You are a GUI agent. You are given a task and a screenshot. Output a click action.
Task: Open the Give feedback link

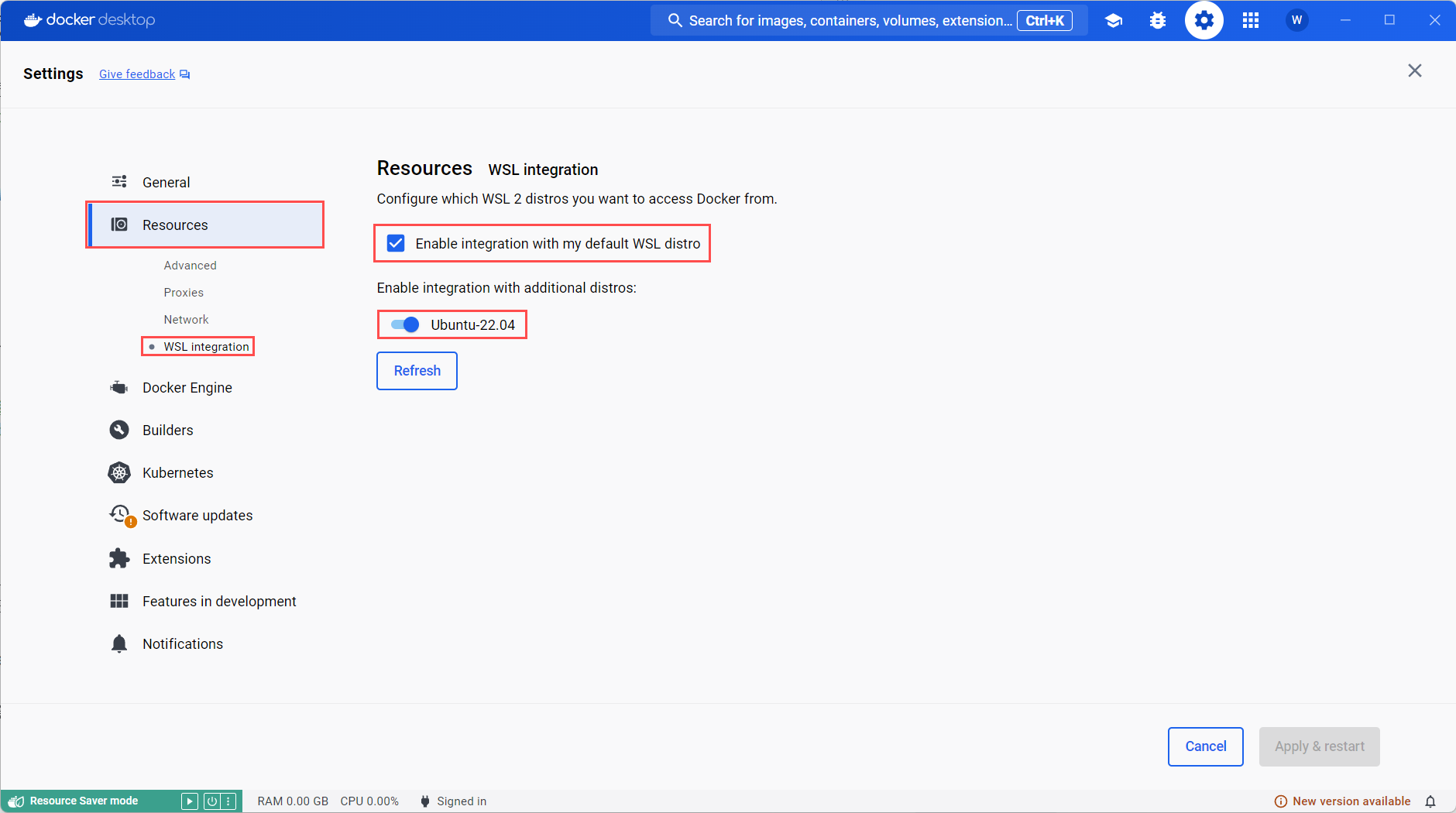click(x=137, y=74)
